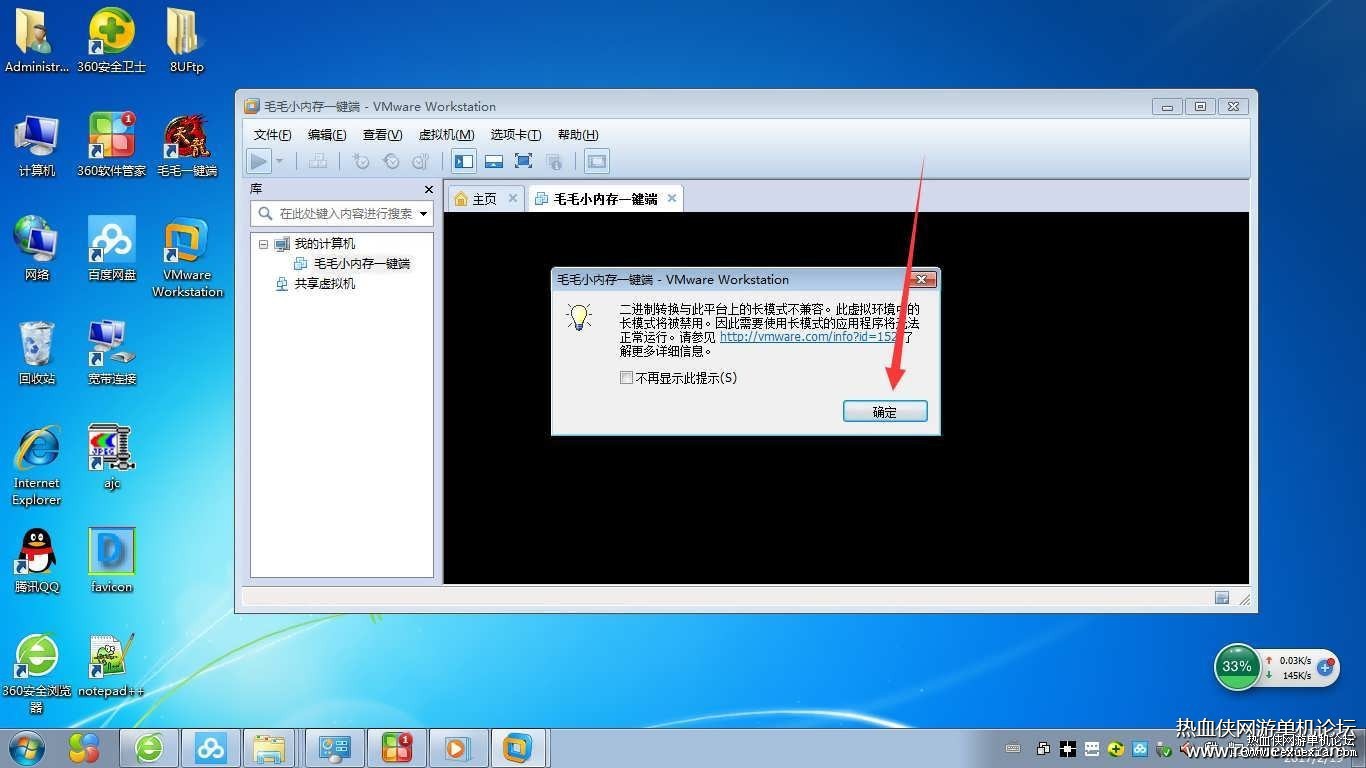This screenshot has width=1366, height=768.
Task: Collapse the 我的计算机 tree node
Action: tap(263, 244)
